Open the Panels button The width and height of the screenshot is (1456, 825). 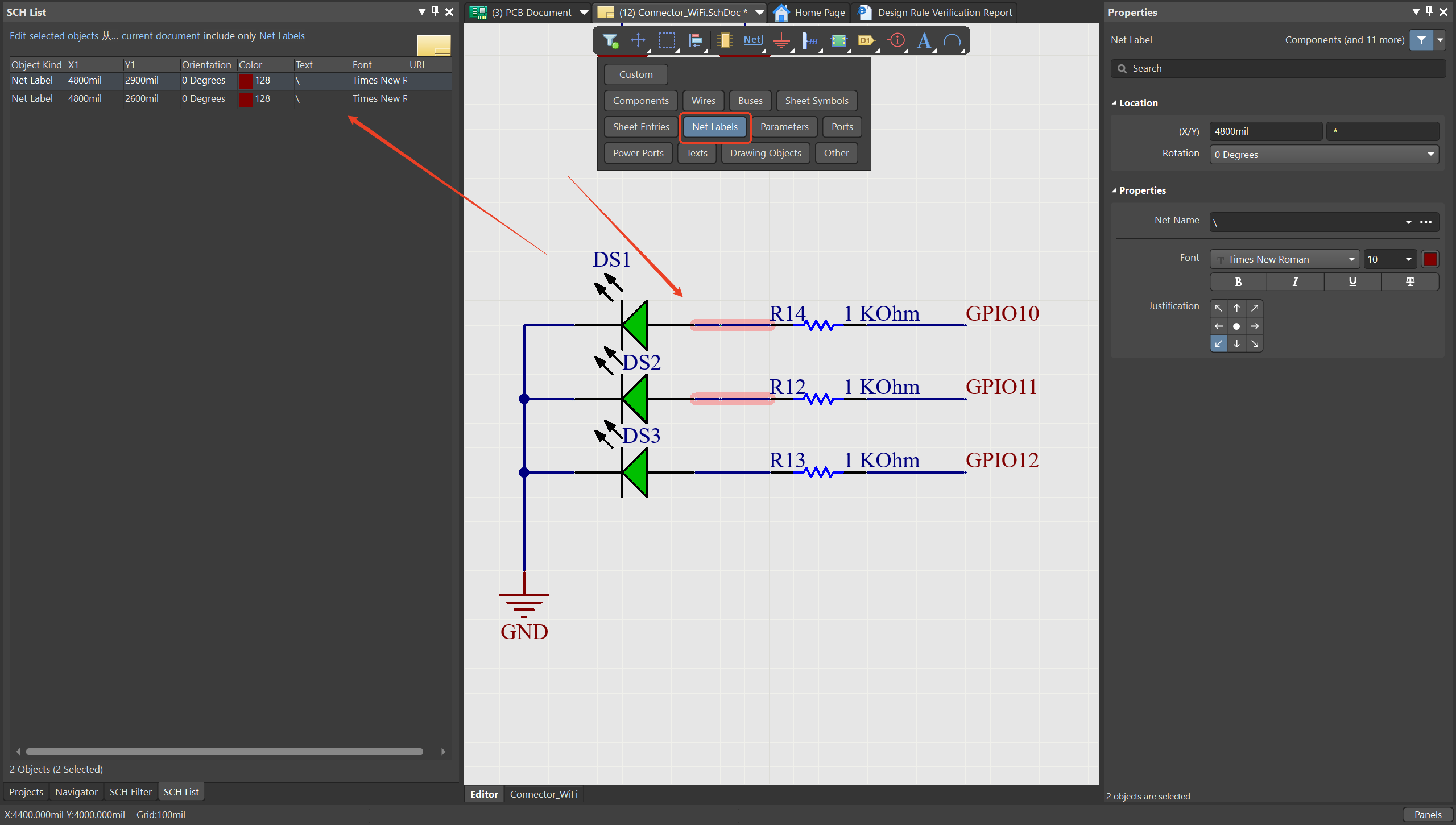pos(1428,814)
